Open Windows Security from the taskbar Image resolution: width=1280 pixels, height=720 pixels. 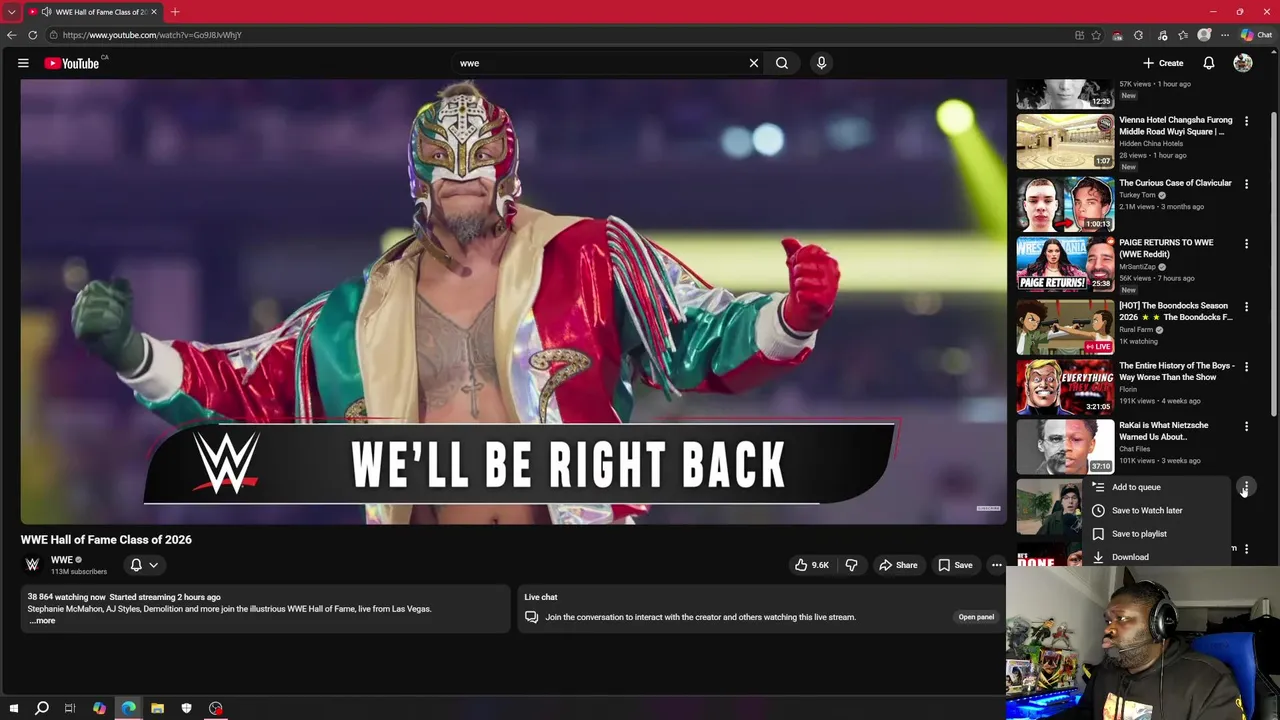click(186, 708)
